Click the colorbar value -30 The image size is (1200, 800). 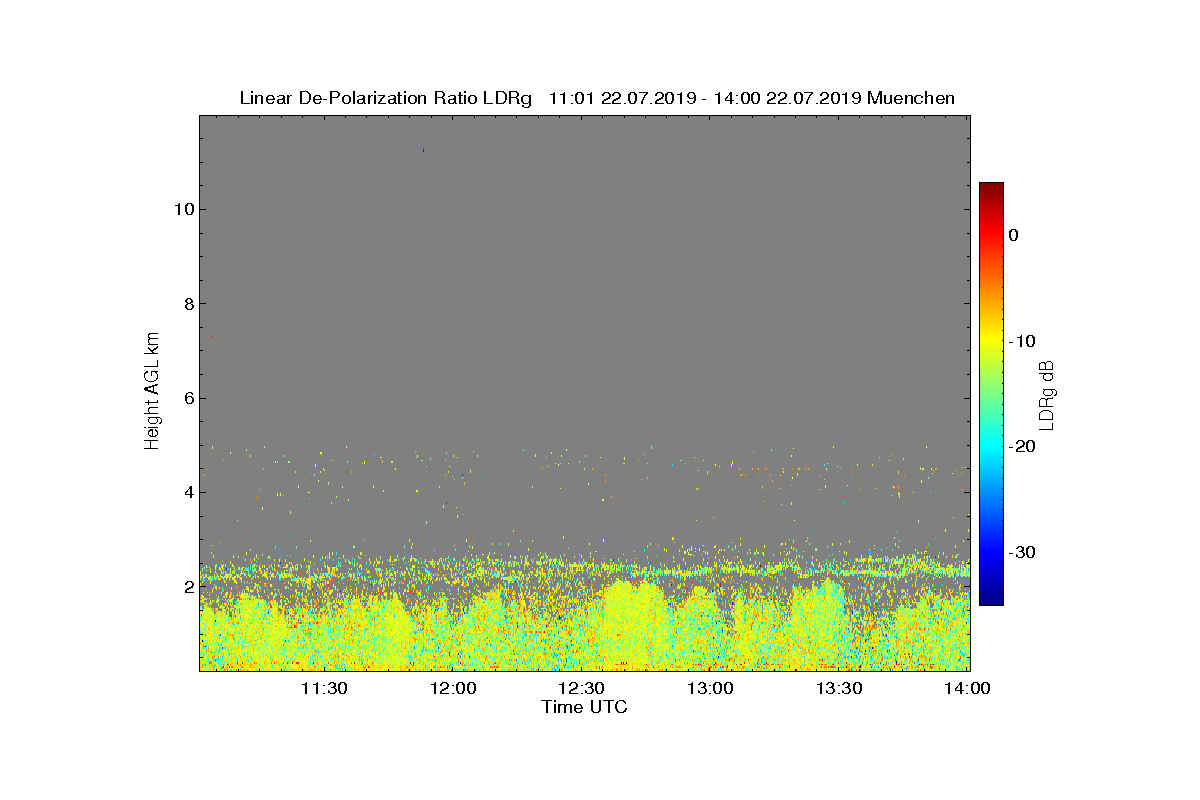(1021, 553)
